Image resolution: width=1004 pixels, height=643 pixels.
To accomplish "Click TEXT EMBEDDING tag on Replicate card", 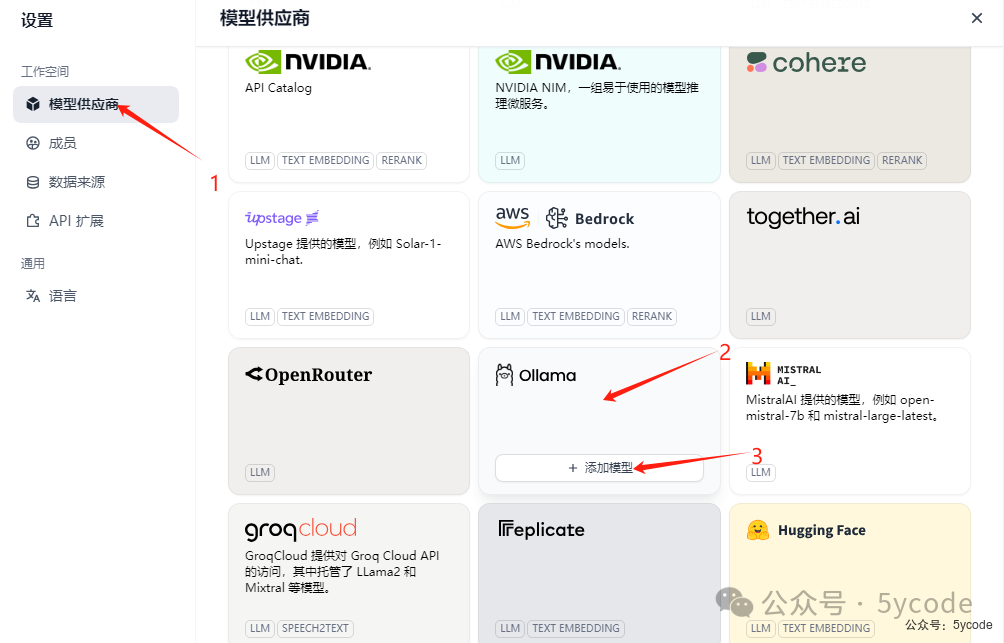I will (x=576, y=628).
